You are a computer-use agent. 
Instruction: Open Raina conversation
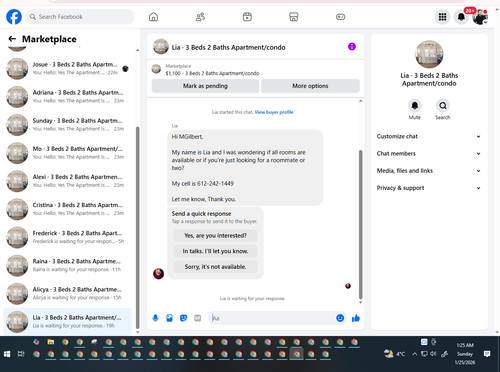tap(68, 266)
